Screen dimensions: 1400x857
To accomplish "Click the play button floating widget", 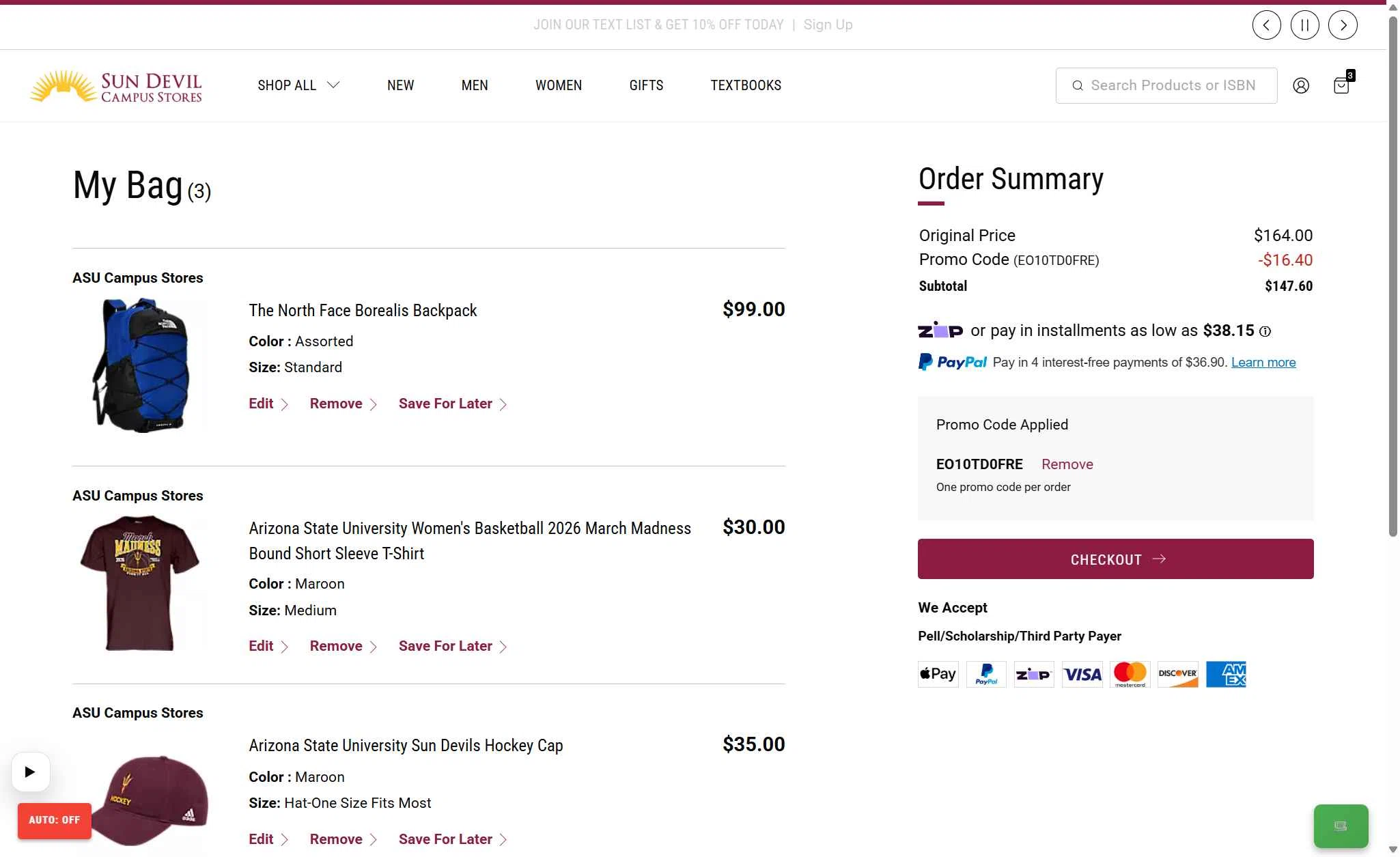I will point(31,772).
